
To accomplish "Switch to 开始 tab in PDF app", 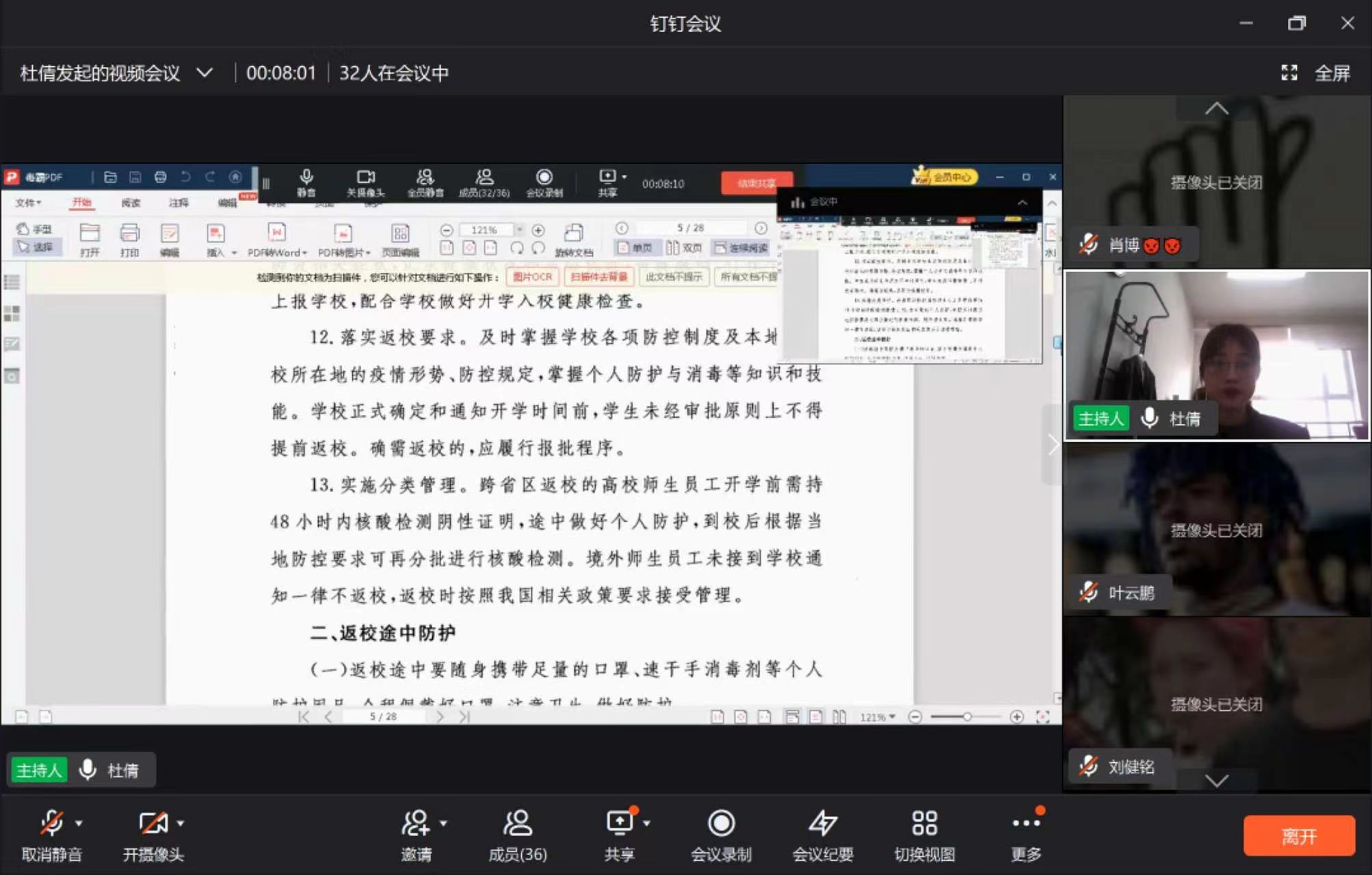I will pos(81,202).
